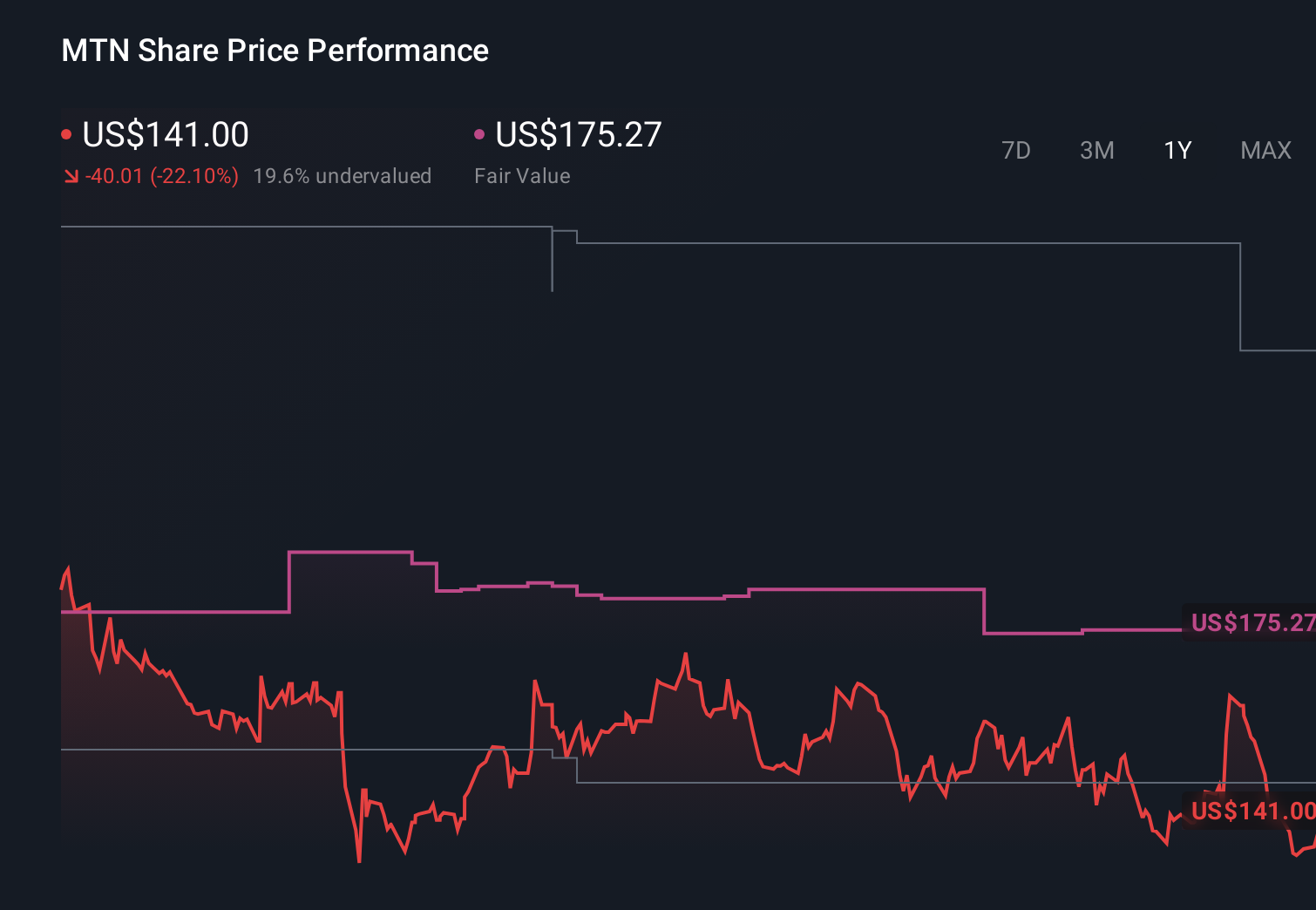Click the highest plateau of the pink fair value line

349,552
